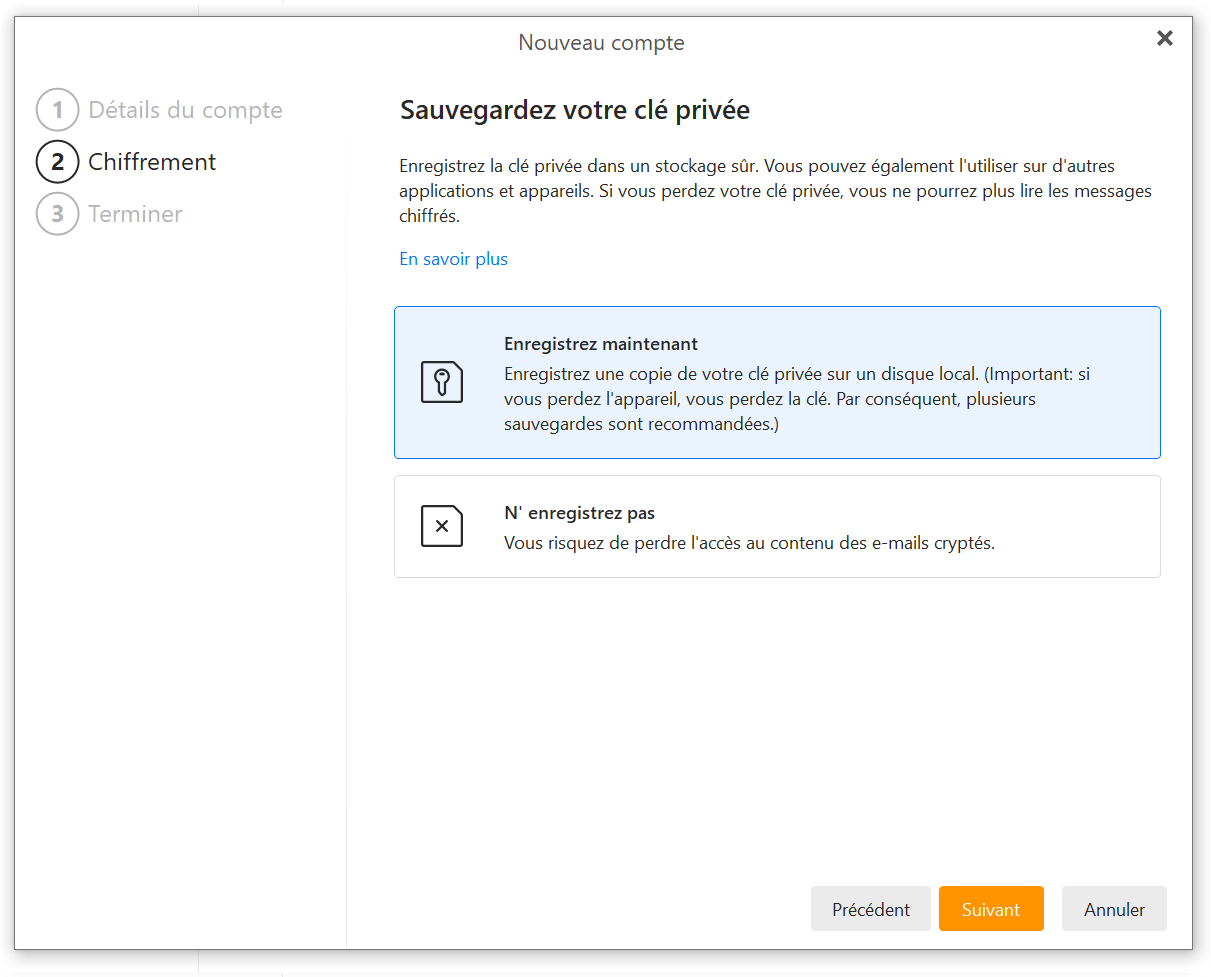This screenshot has height=977, width=1211.
Task: Click the Sauvegardez votre clé privée heading
Action: click(x=575, y=110)
